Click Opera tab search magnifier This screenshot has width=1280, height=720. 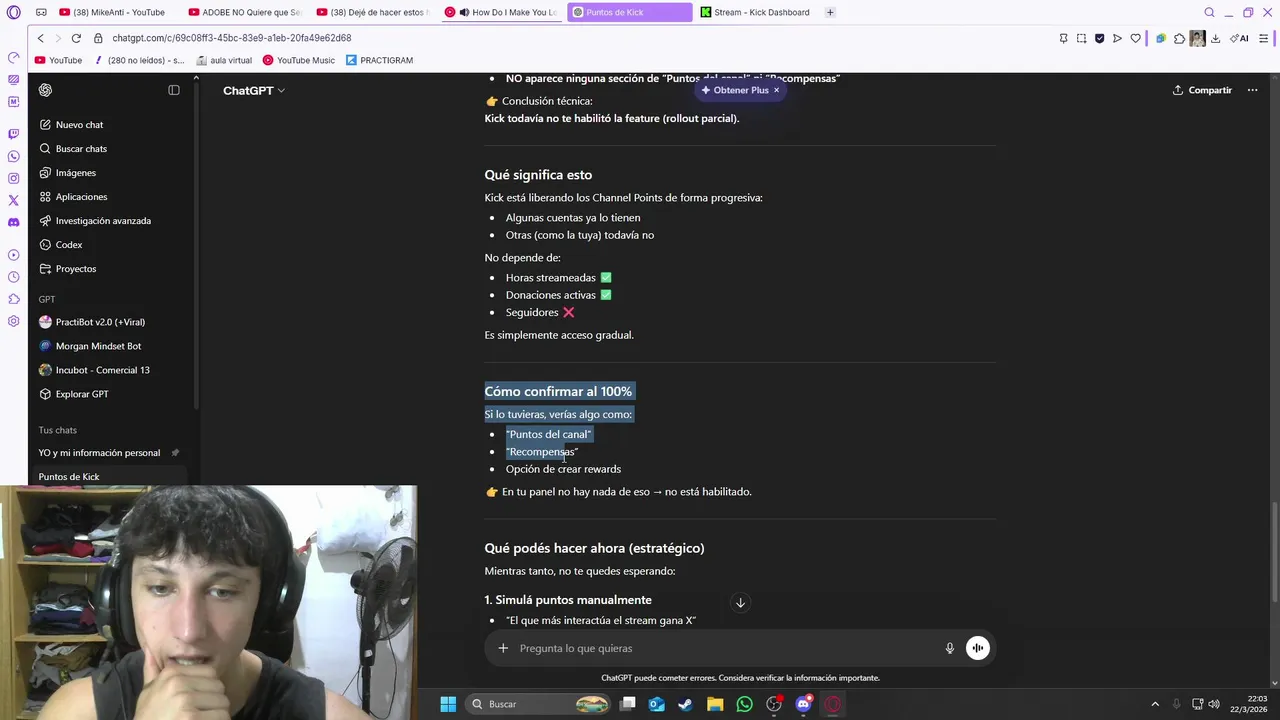coord(1209,12)
